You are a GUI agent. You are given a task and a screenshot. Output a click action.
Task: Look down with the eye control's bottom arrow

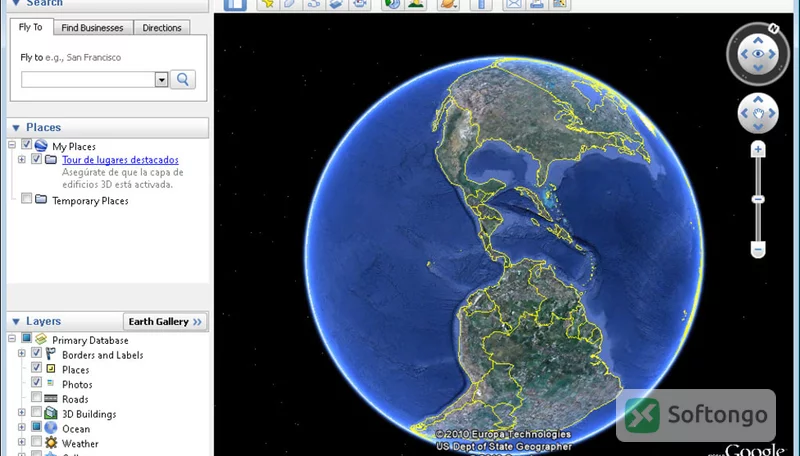coord(758,68)
